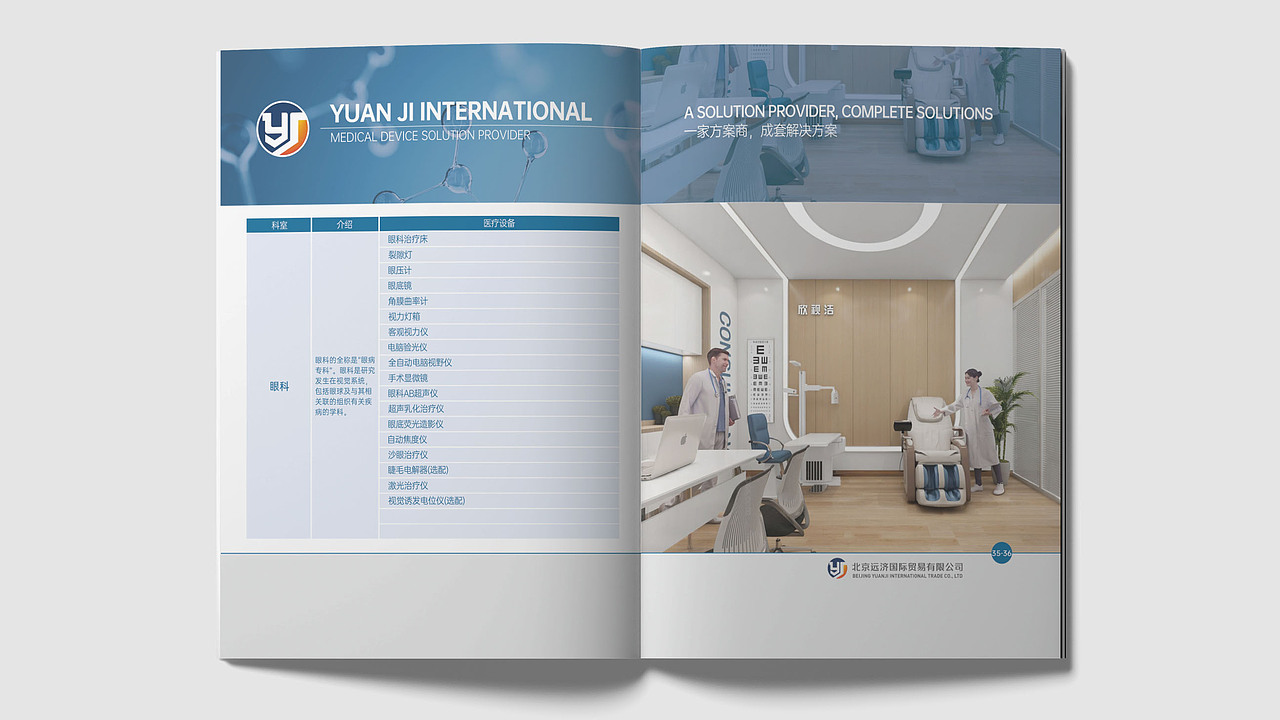Click the "角膜曲率计" row

click(499, 301)
